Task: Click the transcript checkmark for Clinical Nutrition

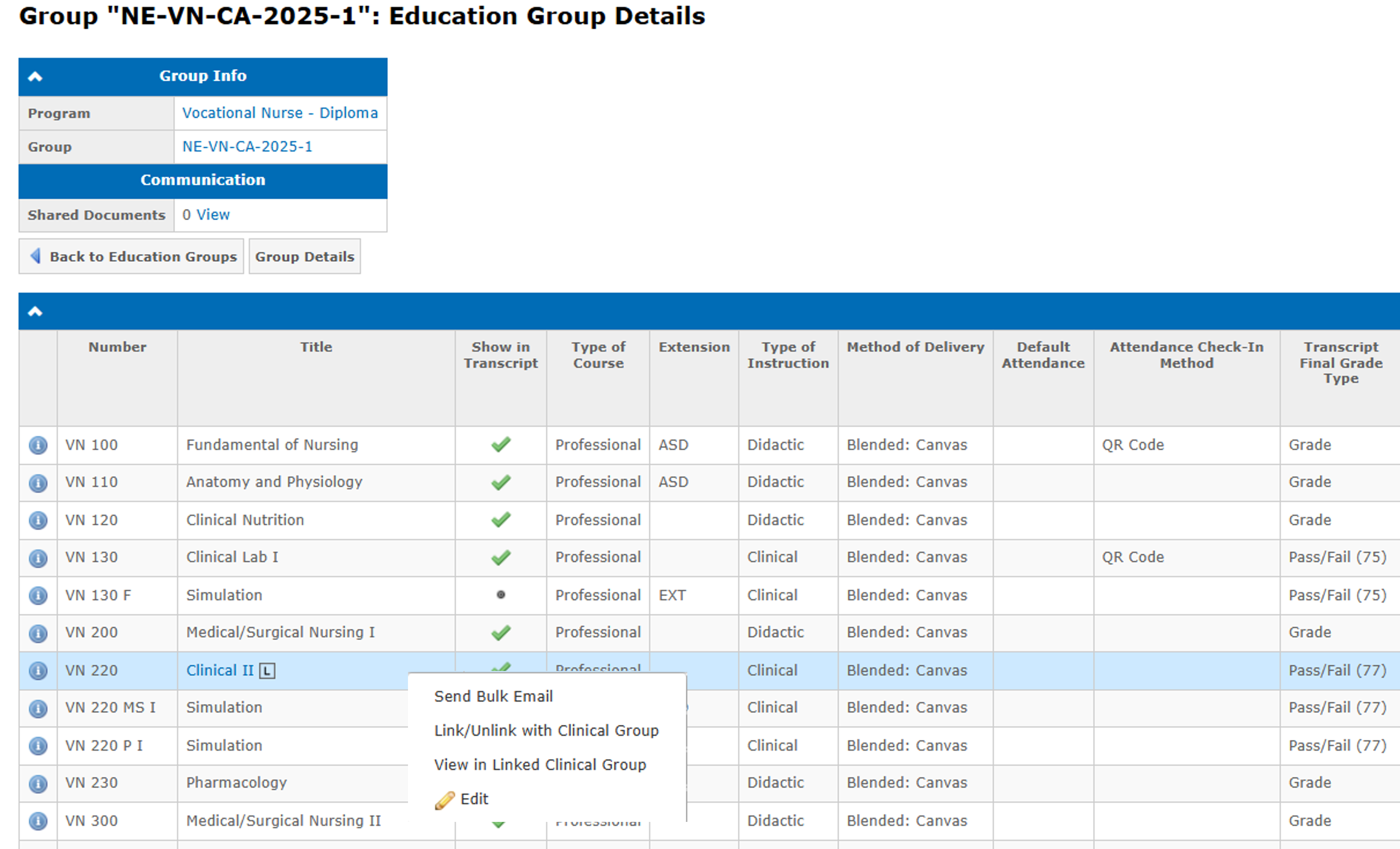Action: (x=501, y=520)
